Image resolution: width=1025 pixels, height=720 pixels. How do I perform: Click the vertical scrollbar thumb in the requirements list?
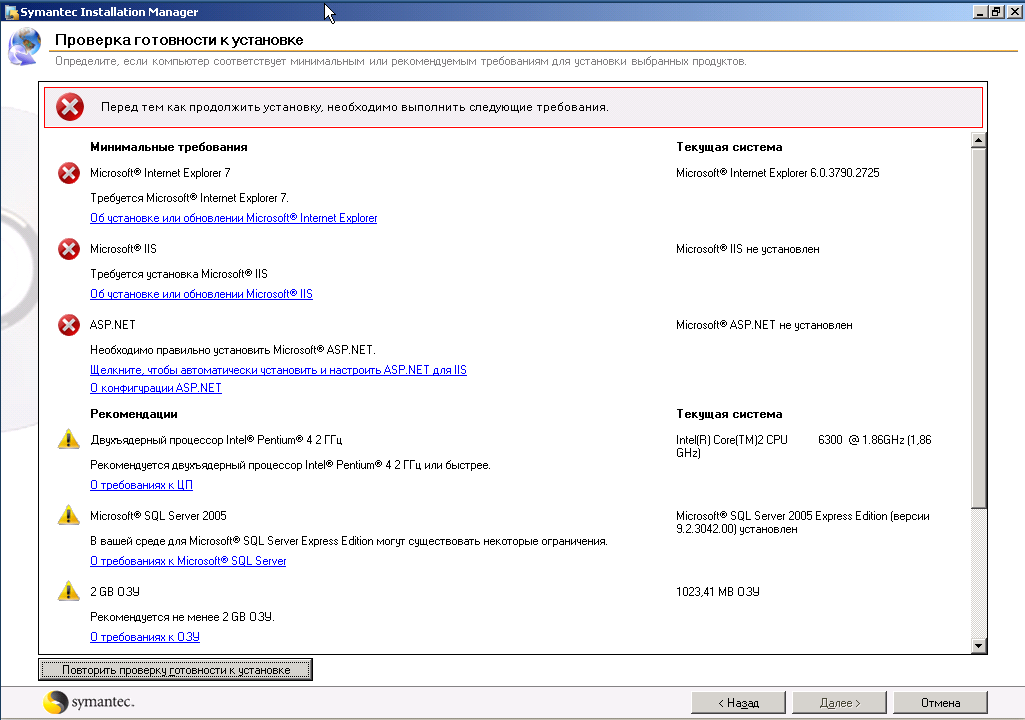(x=979, y=328)
